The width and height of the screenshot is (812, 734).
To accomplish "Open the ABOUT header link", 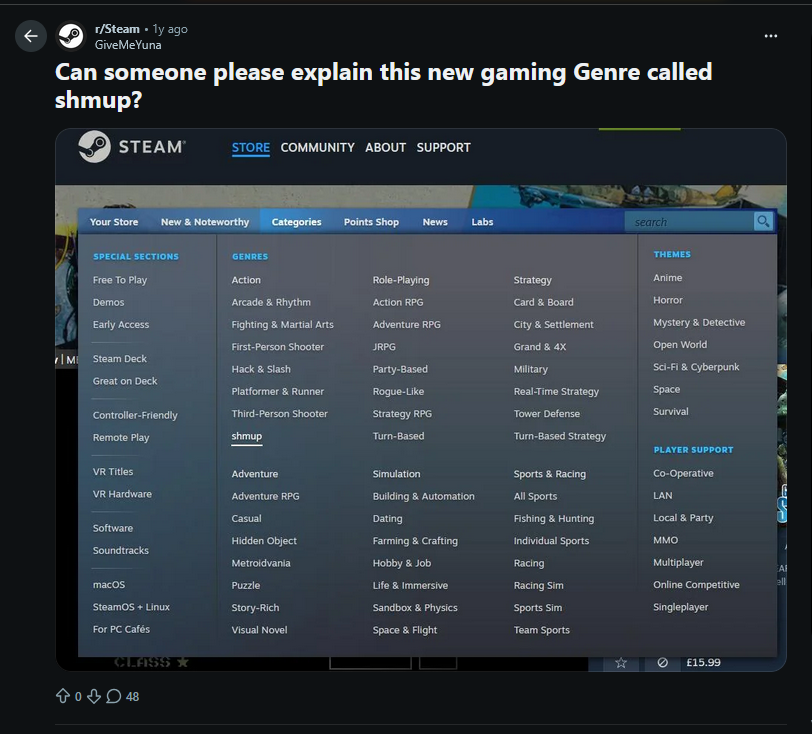I will [x=385, y=148].
